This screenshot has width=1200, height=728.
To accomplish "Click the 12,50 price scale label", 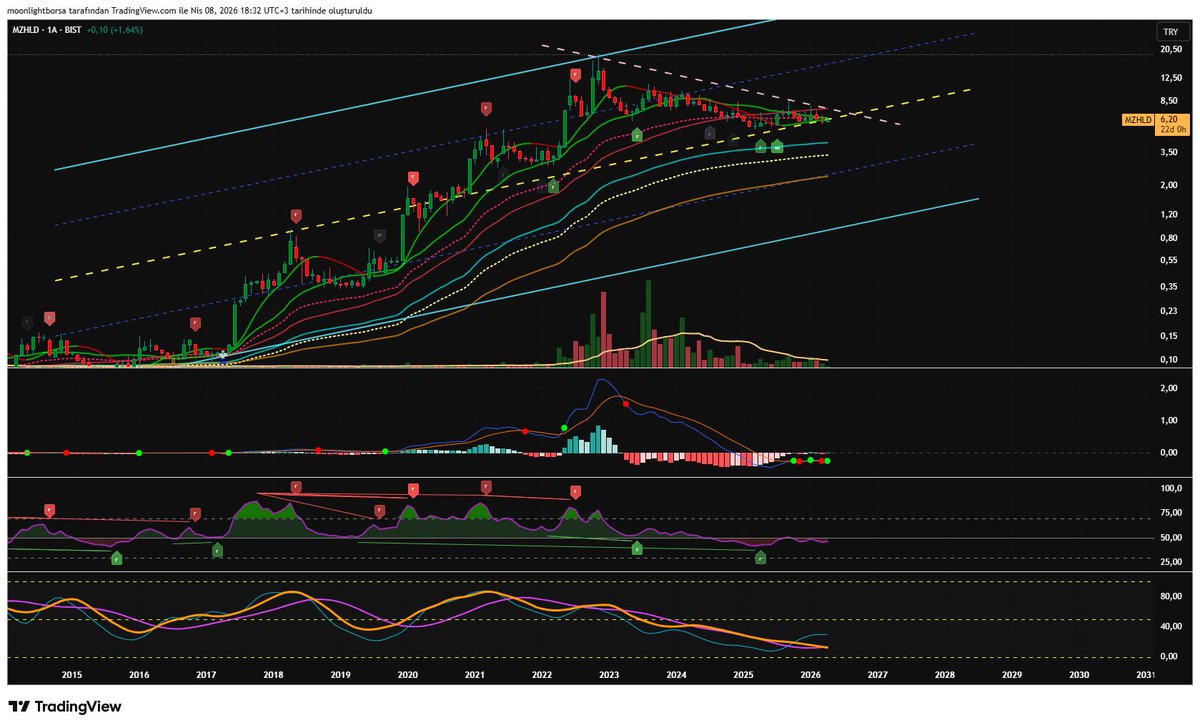I will pyautogui.click(x=1170, y=77).
